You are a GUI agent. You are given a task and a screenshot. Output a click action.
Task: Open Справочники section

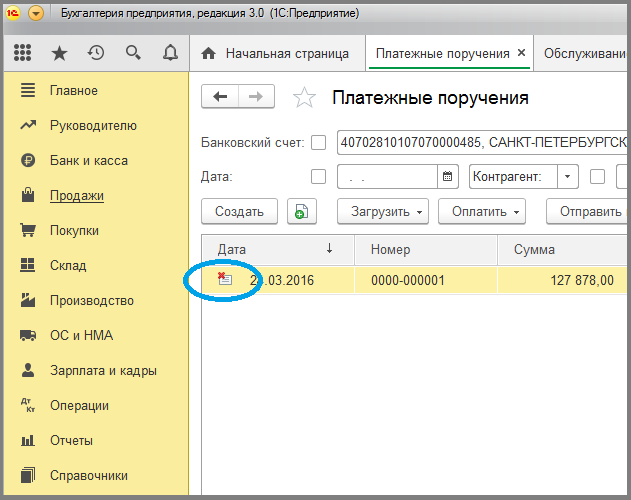[89, 475]
